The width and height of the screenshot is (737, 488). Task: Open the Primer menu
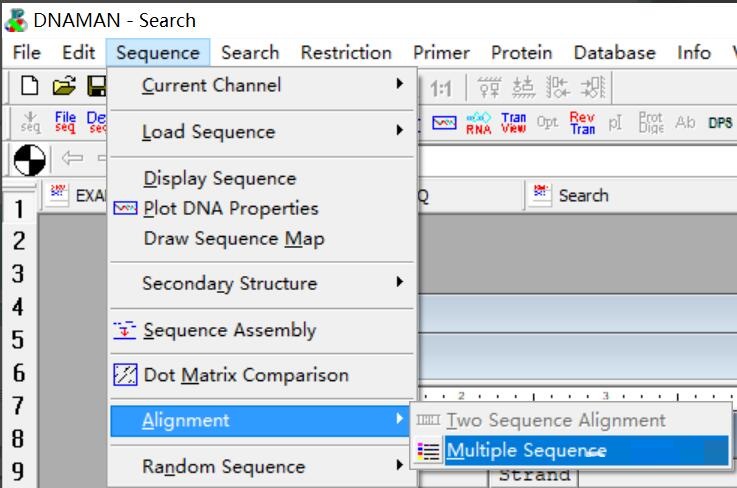coord(441,53)
